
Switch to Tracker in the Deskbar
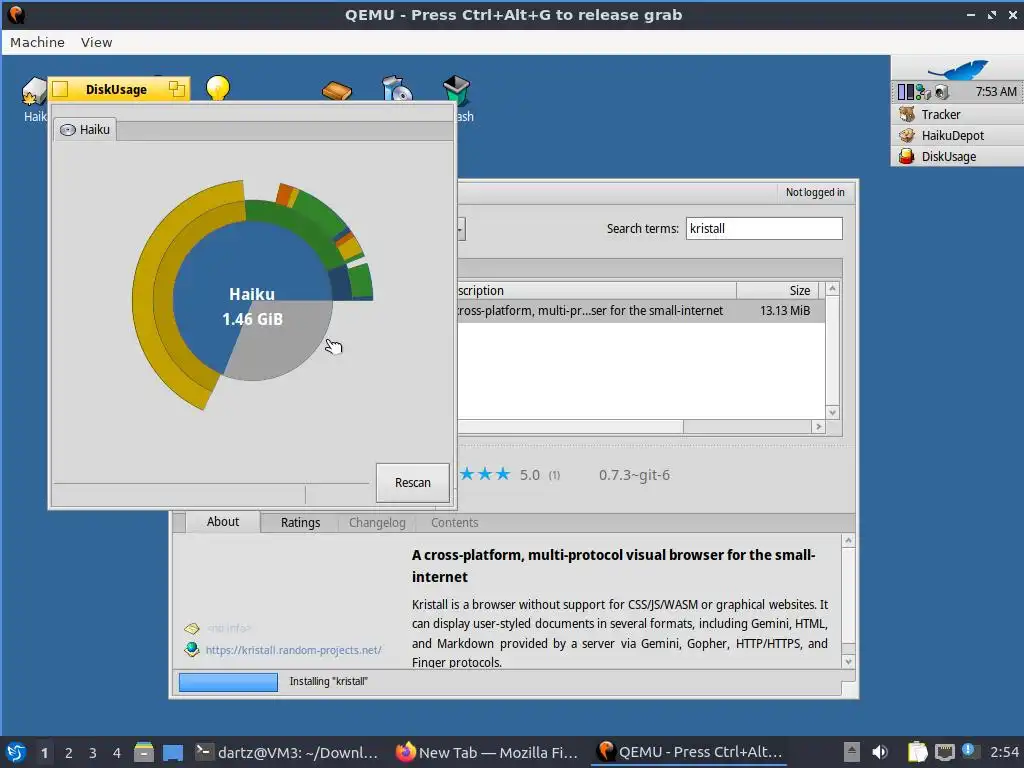958,114
